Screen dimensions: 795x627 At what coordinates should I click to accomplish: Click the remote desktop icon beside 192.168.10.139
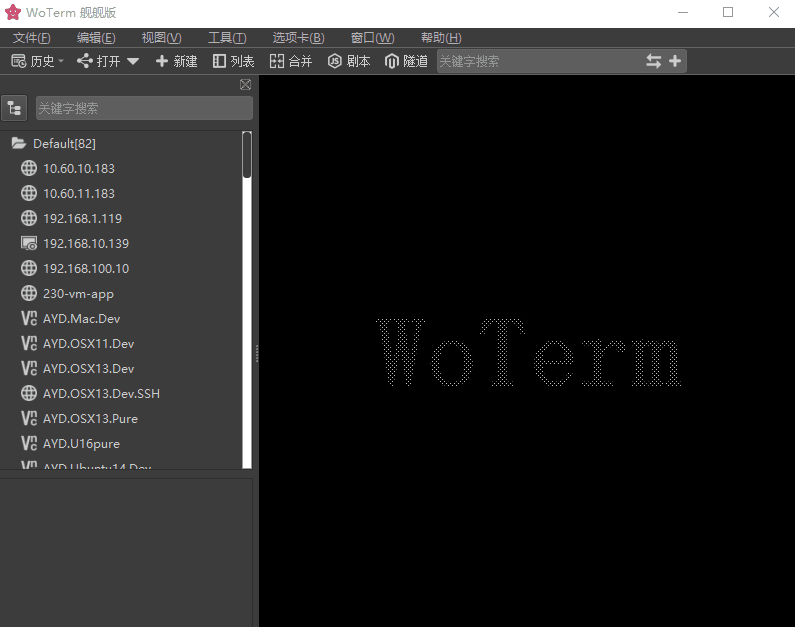click(29, 243)
